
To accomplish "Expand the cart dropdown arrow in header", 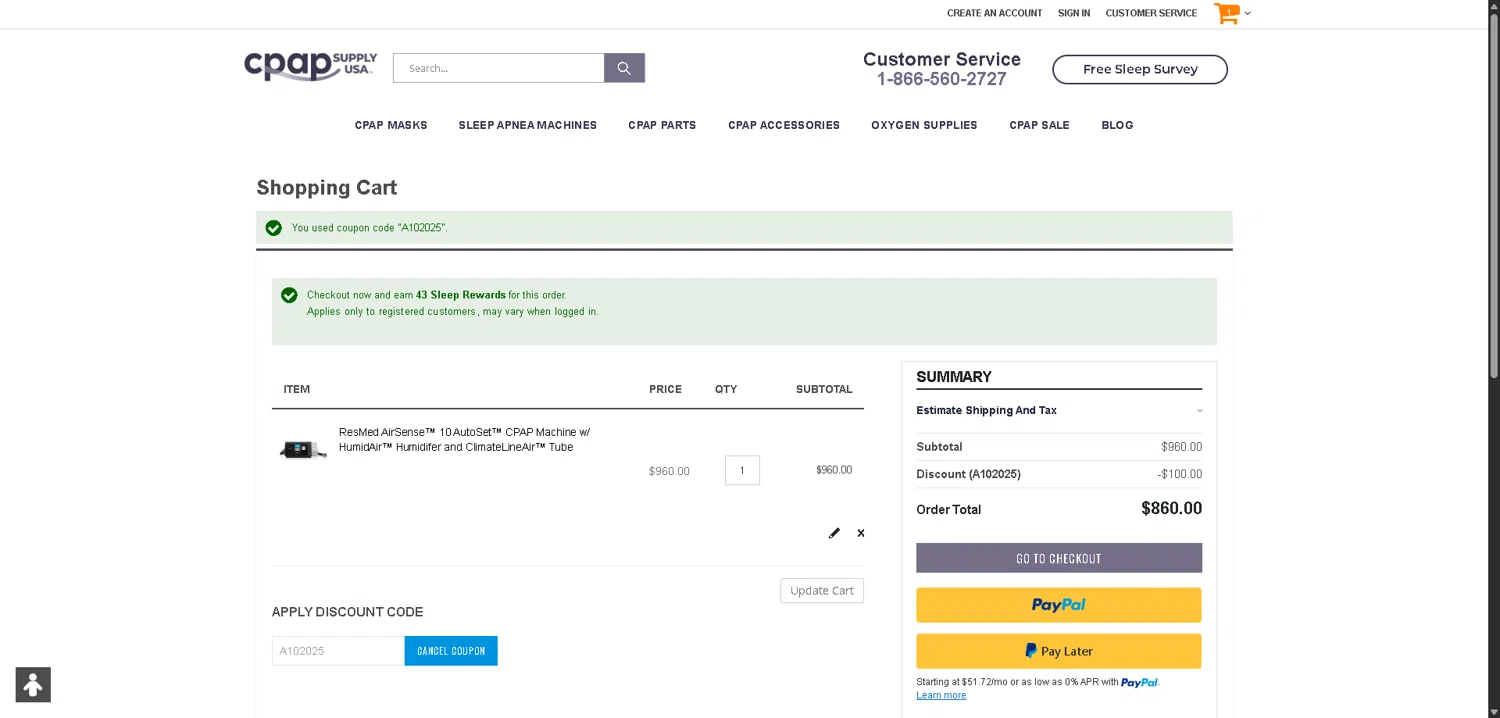I will [1247, 14].
